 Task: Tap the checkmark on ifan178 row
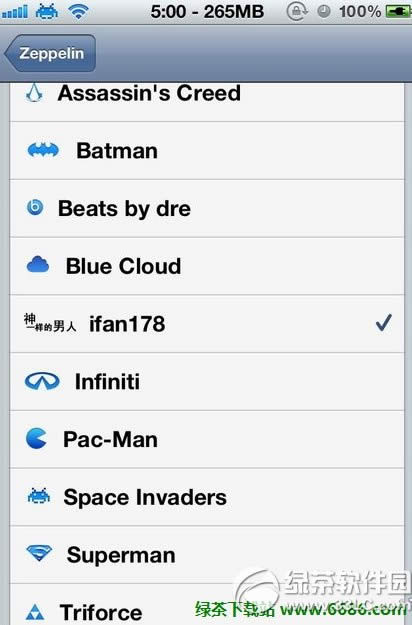[384, 323]
